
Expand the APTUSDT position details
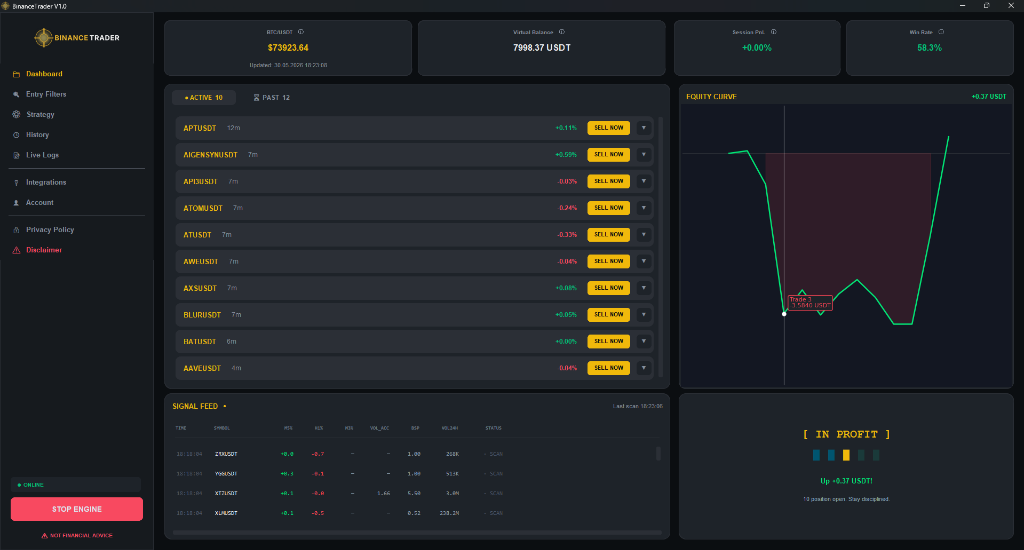tap(644, 128)
